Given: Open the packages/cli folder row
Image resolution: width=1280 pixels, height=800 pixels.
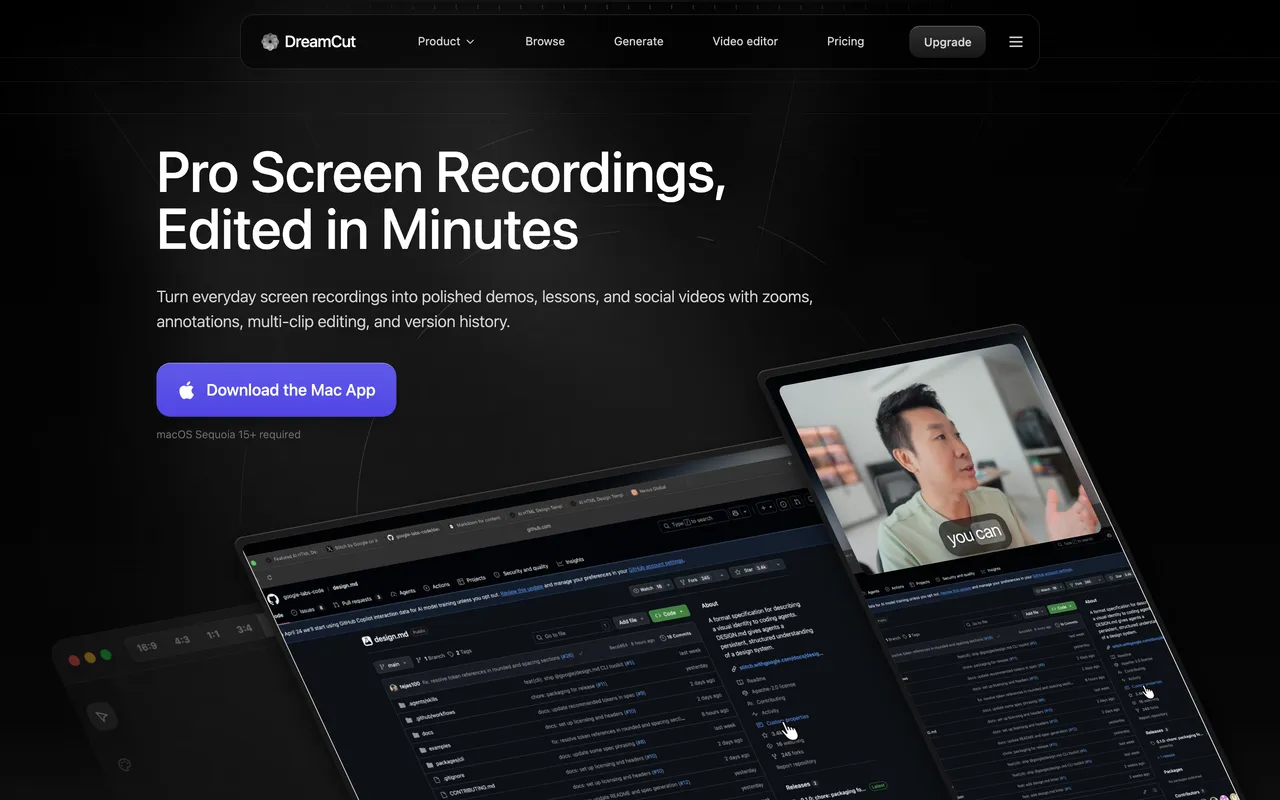Looking at the screenshot, I should 445,762.
